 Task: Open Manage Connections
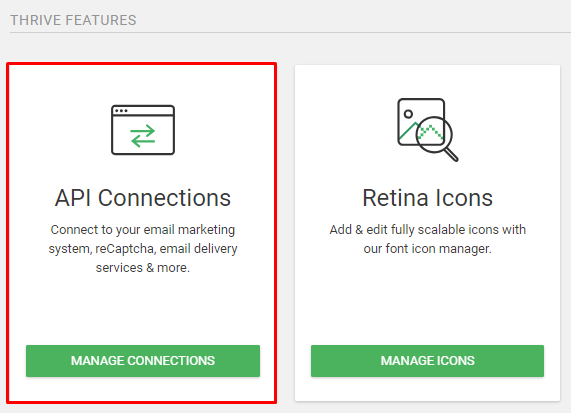coord(143,361)
